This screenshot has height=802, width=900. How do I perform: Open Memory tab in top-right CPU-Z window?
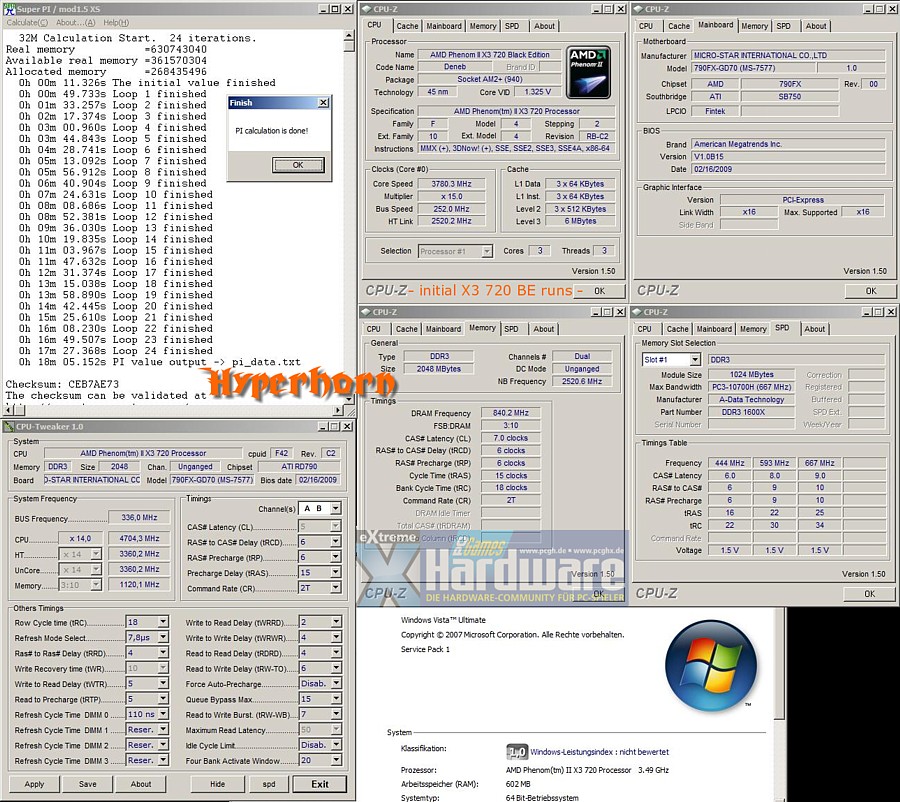754,26
